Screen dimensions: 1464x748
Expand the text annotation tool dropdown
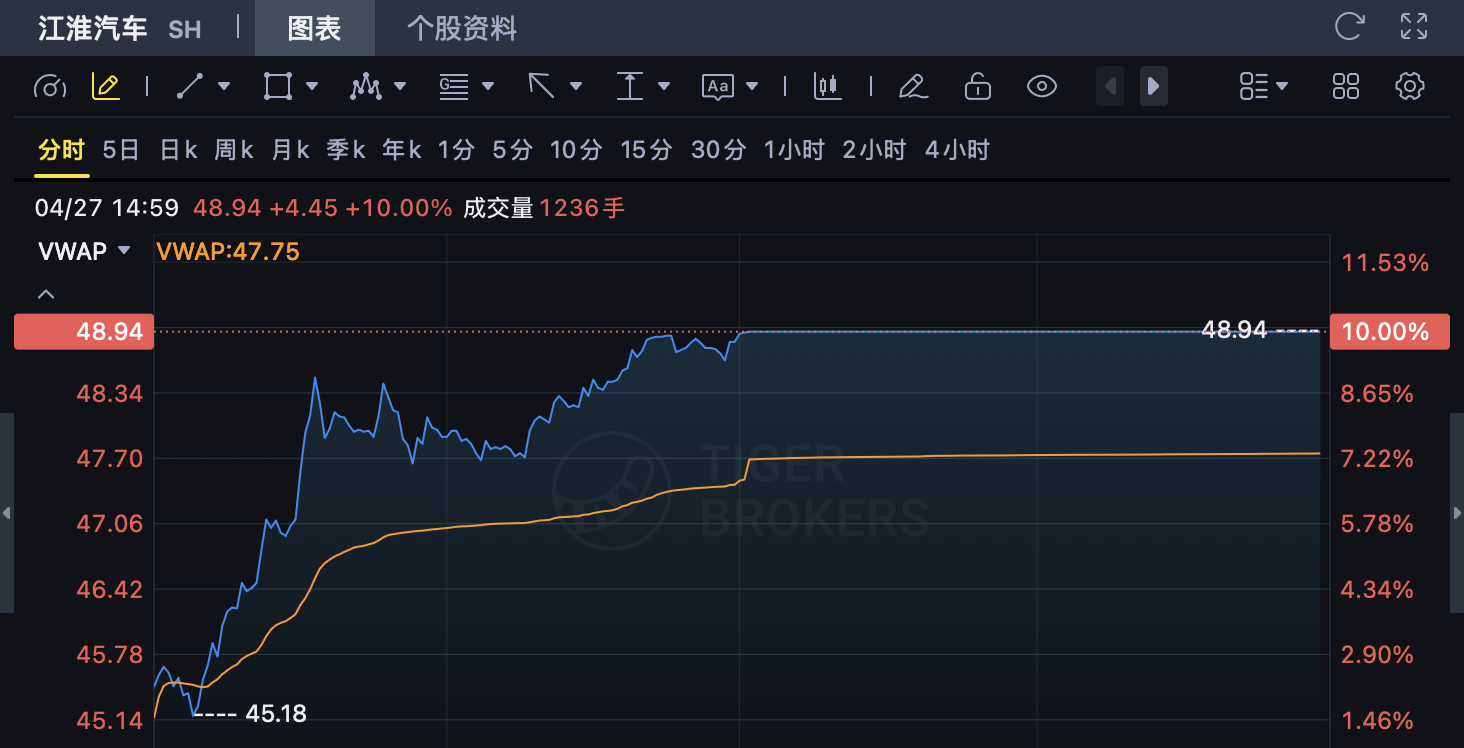[752, 87]
